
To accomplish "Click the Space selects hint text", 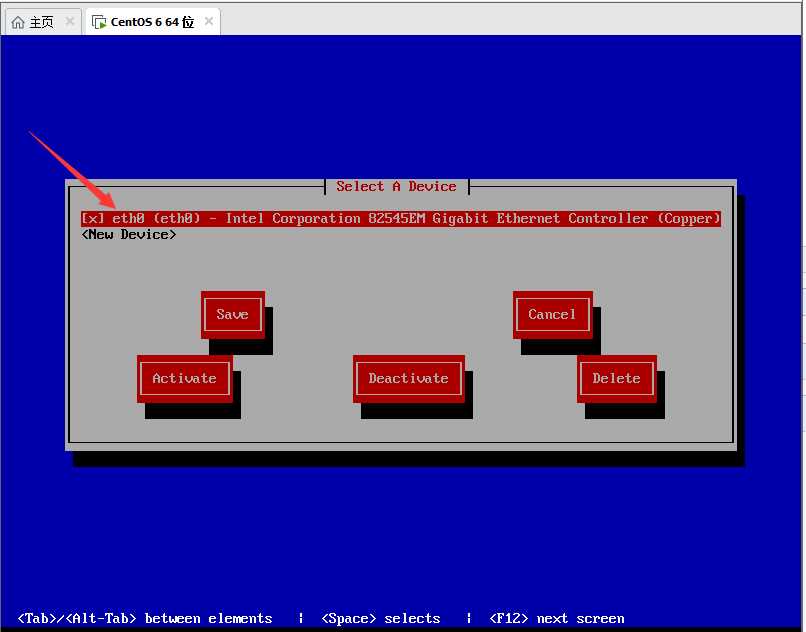I will click(381, 618).
